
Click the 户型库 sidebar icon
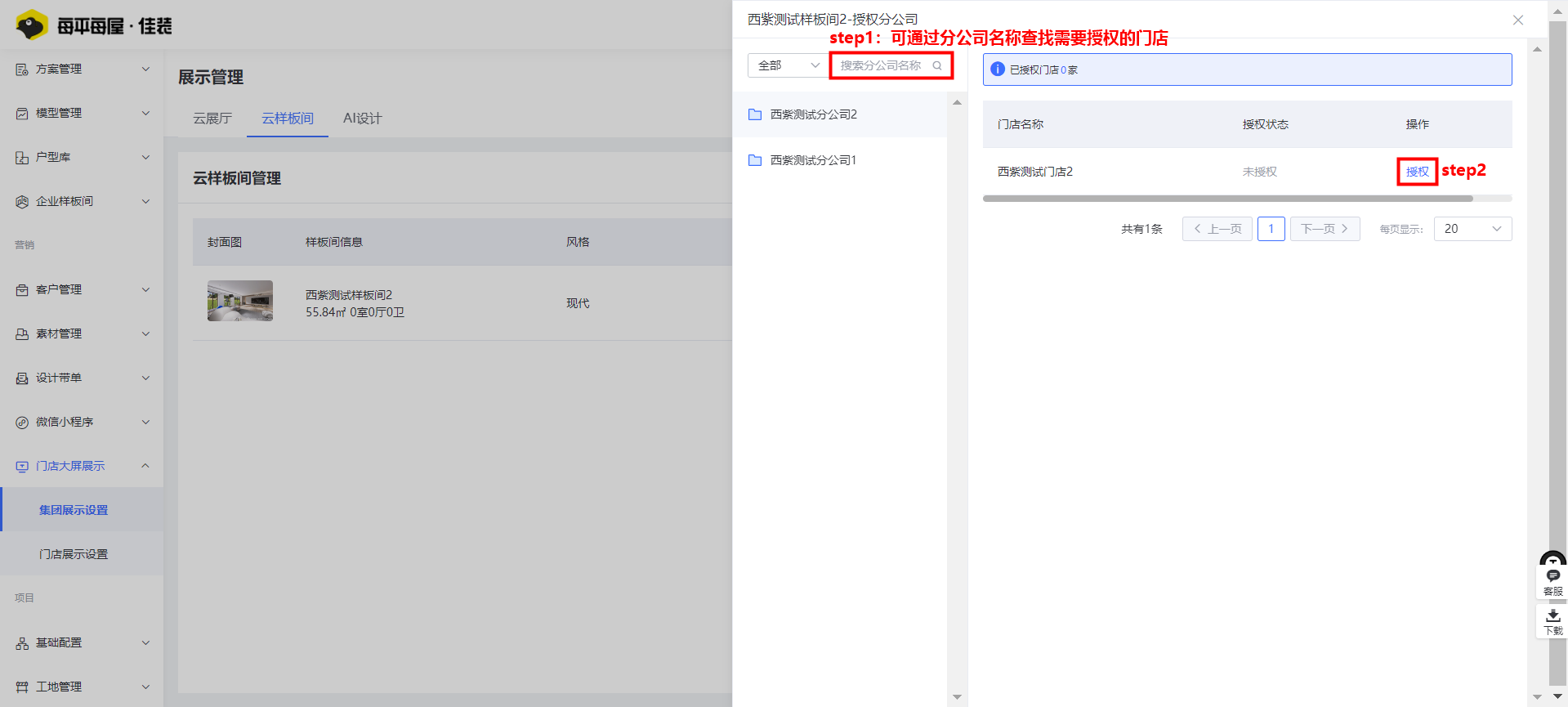coord(22,158)
